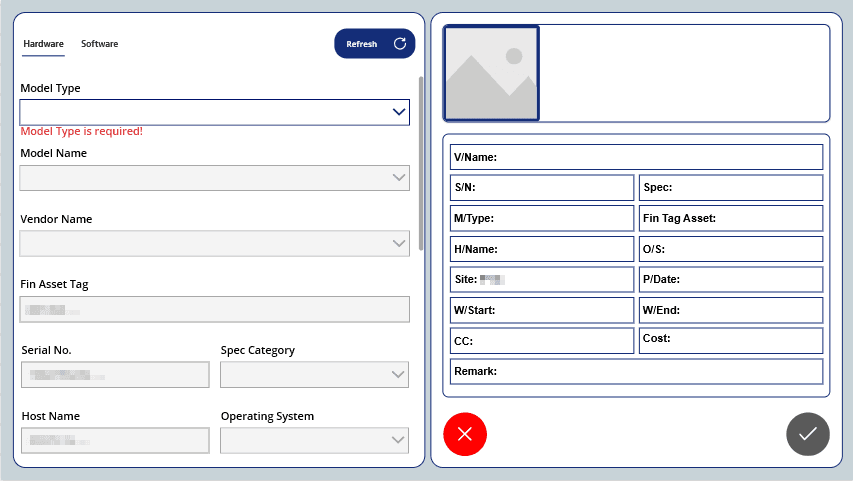Screen dimensions: 853x481
Task: Switch to the Hardware tab
Action: point(43,44)
